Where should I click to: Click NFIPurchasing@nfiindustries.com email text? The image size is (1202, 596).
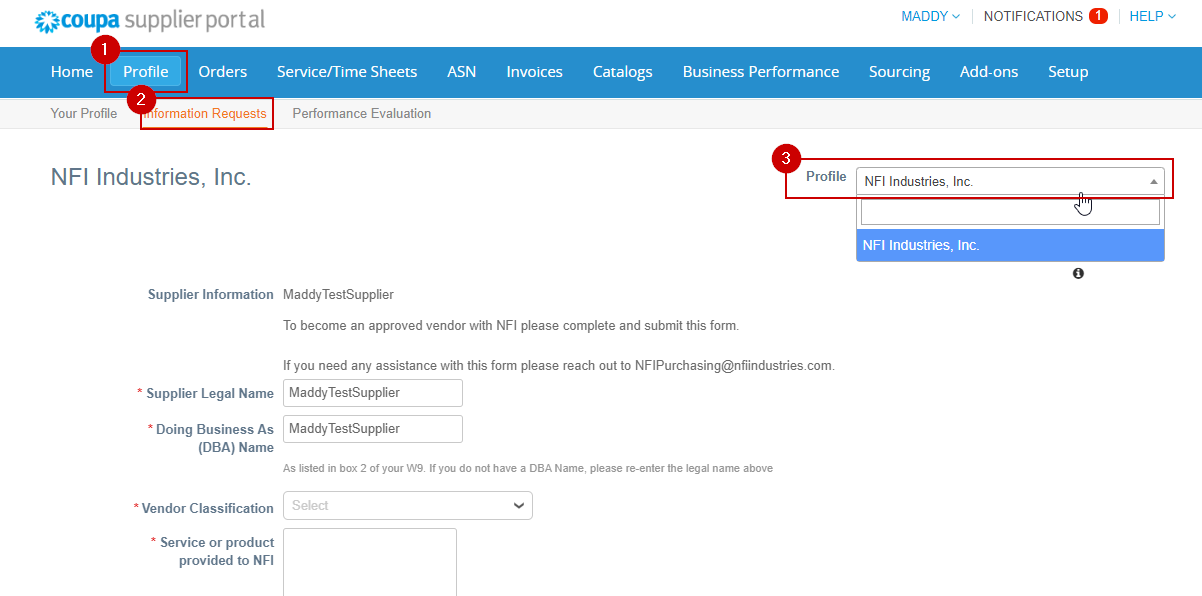pyautogui.click(x=733, y=366)
